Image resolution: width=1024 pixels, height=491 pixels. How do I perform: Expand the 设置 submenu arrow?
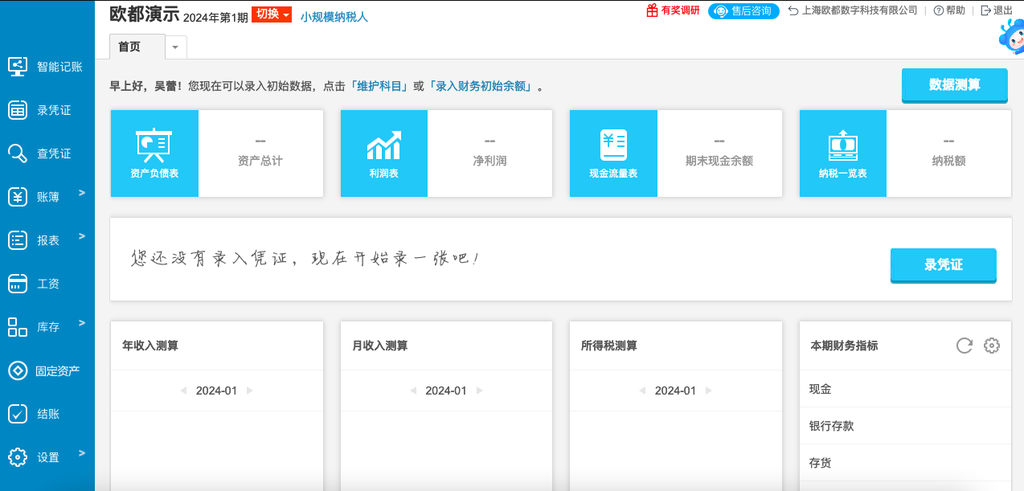click(x=82, y=452)
